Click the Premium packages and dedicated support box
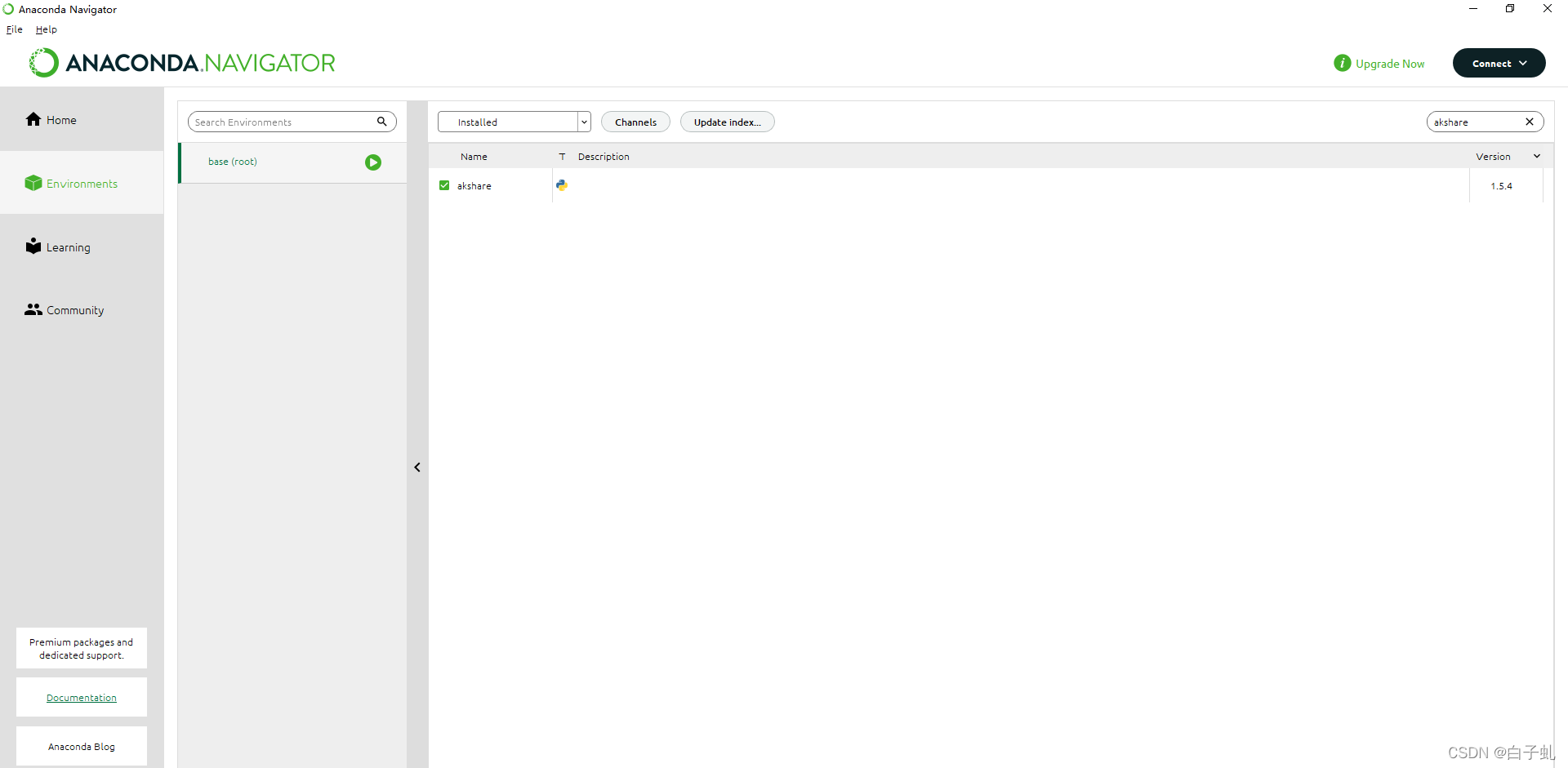 point(82,648)
